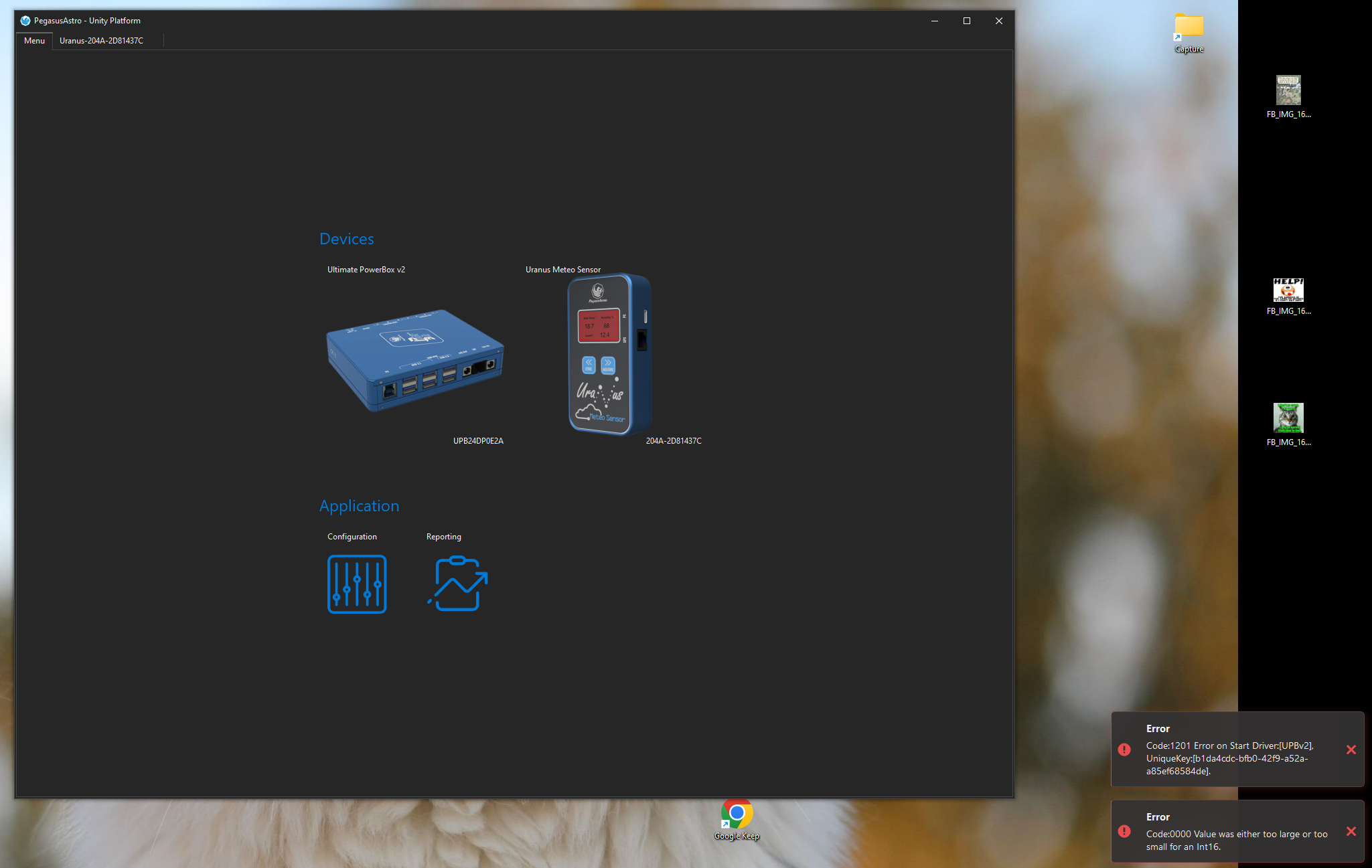Maximize the PegasusAstro Unity Platform window

(967, 21)
